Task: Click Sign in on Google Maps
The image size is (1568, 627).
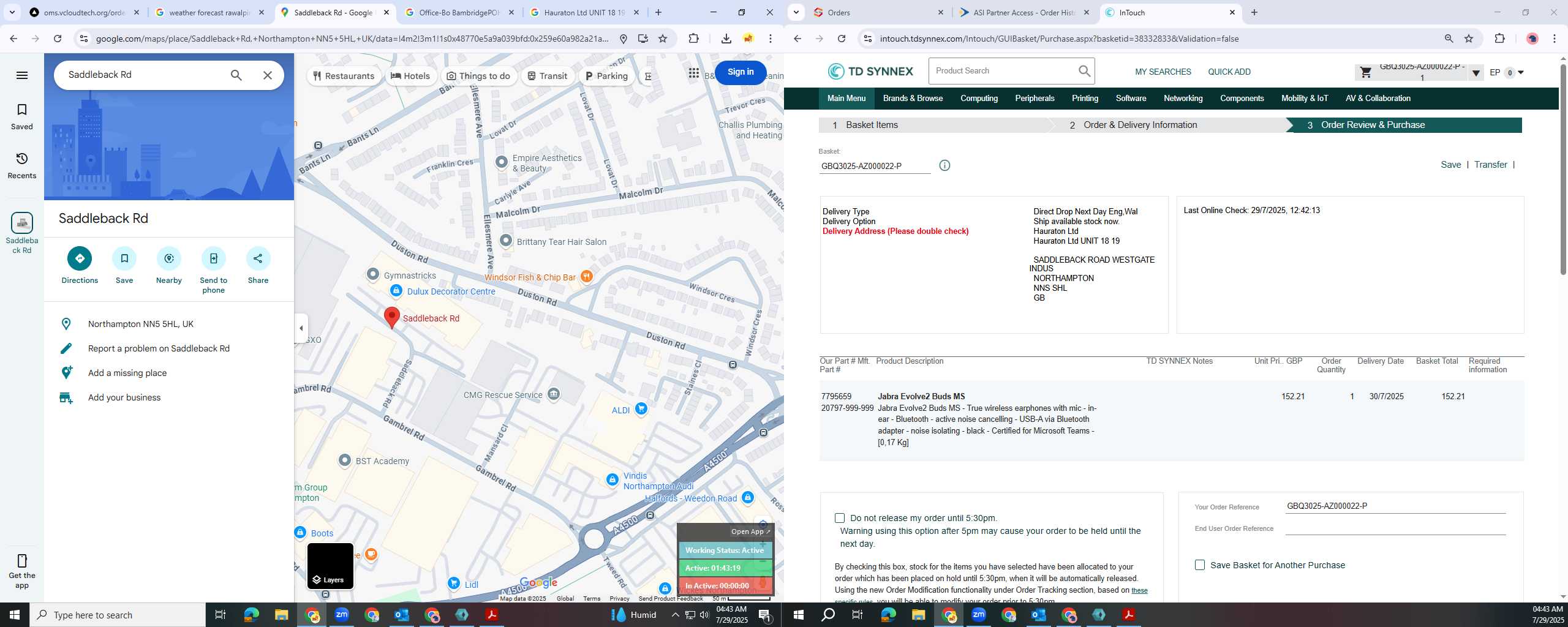Action: click(741, 72)
